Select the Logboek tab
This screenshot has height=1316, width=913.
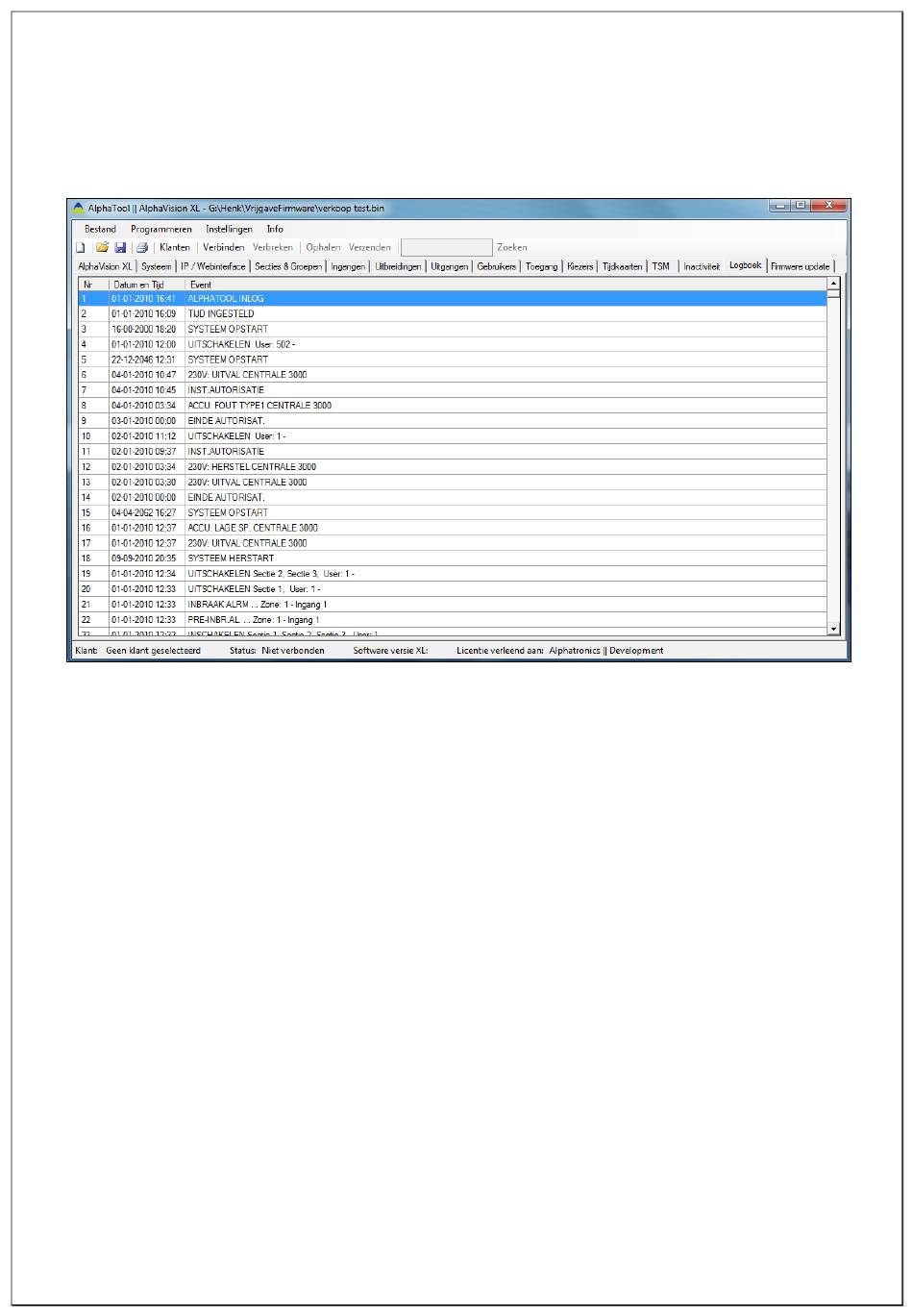pyautogui.click(x=745, y=264)
